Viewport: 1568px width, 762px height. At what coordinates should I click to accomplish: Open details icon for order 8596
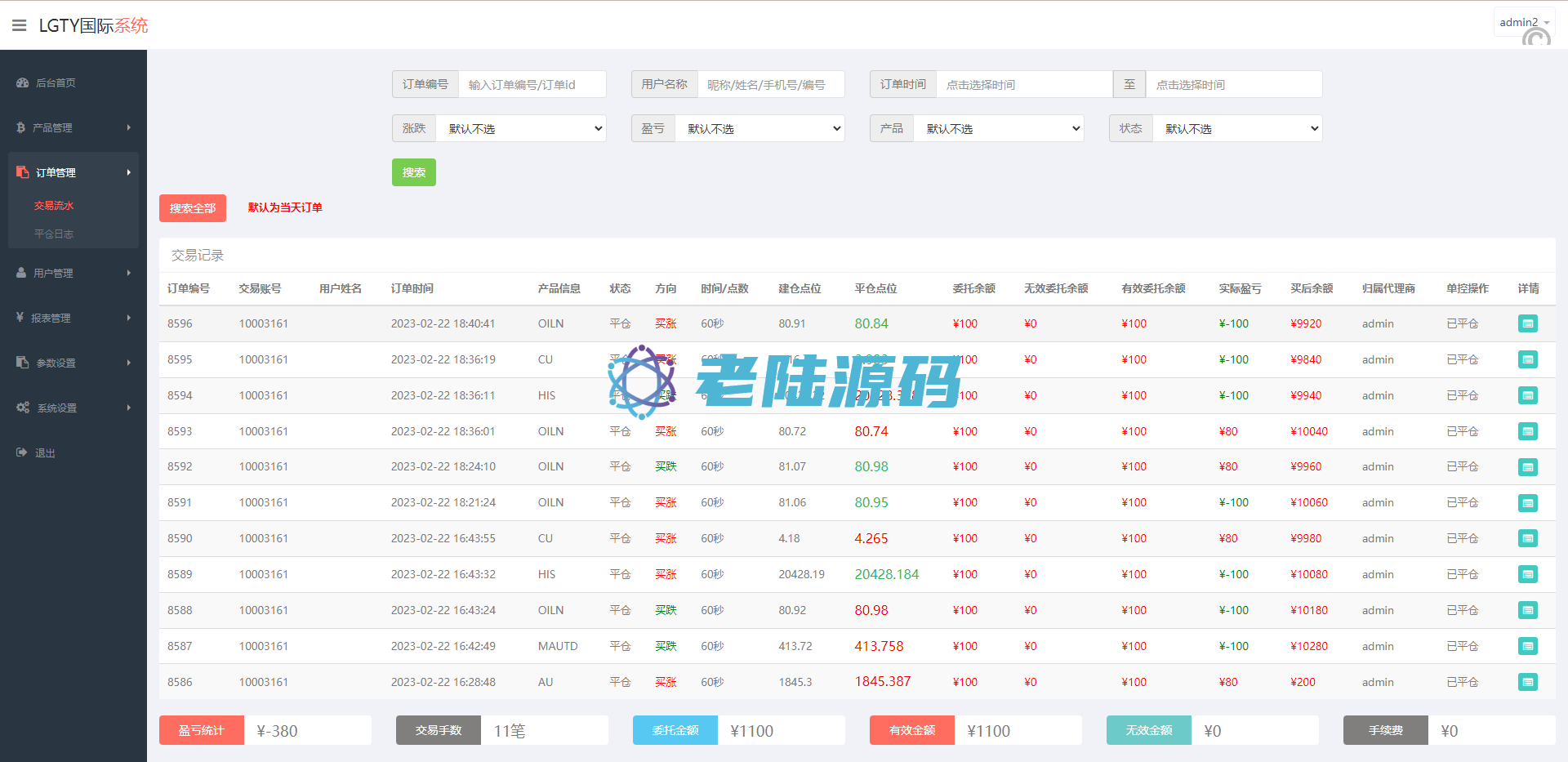tap(1527, 324)
